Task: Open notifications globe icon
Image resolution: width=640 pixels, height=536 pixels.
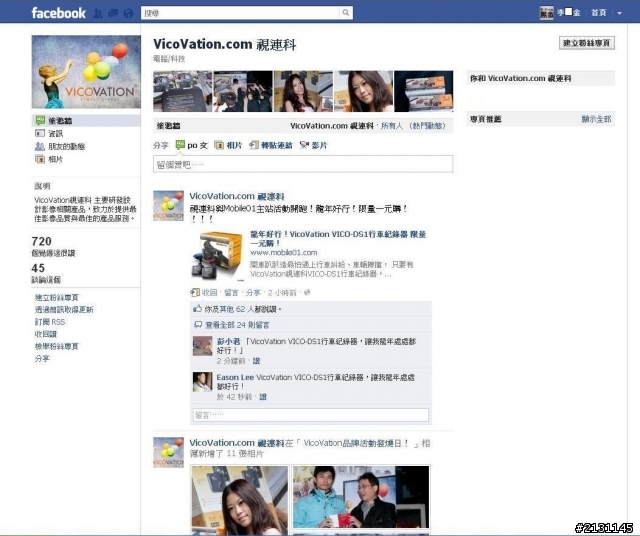Action: pyautogui.click(x=128, y=13)
